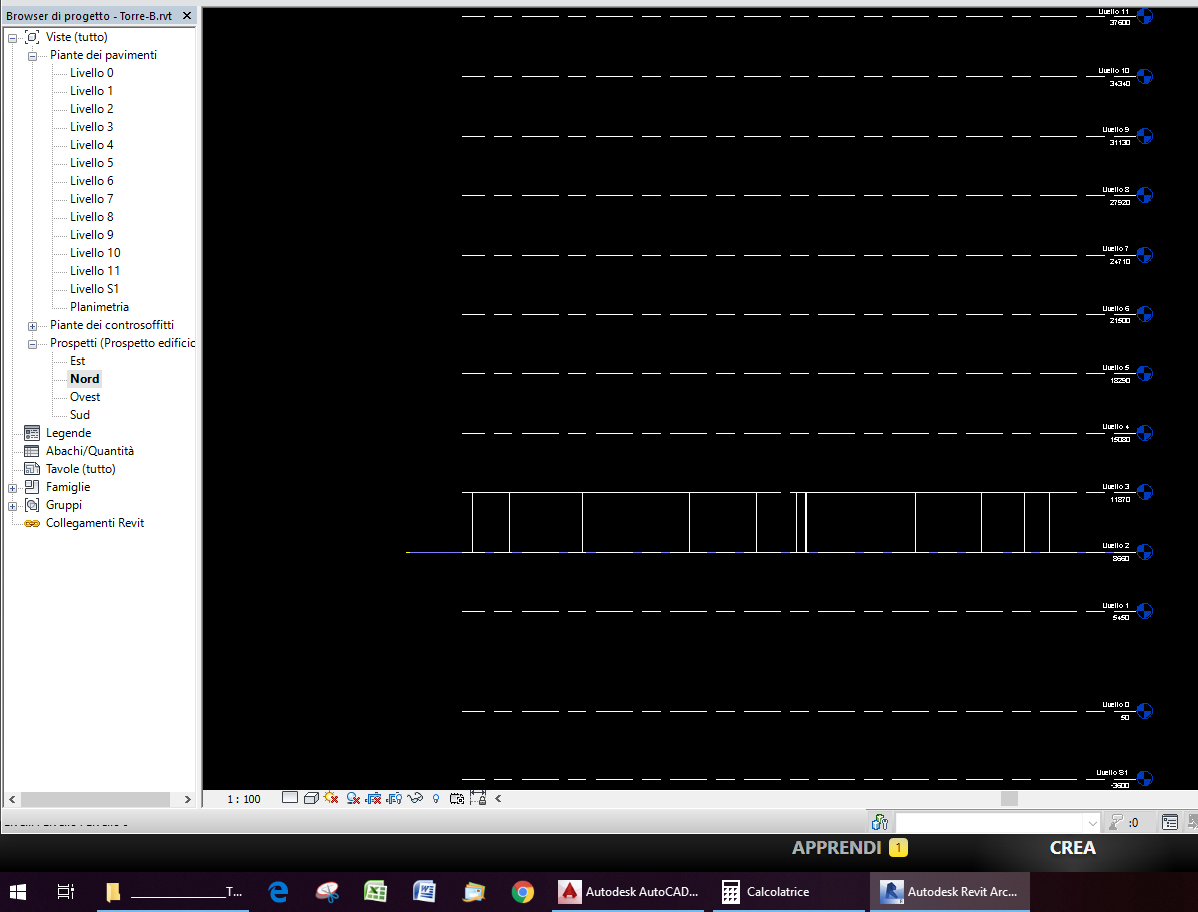This screenshot has width=1198, height=912.
Task: Click the APPRENDI link
Action: coord(836,848)
